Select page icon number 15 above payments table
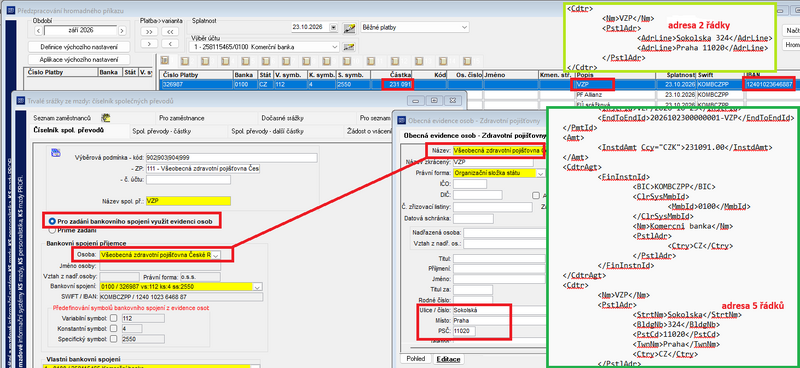The height and width of the screenshot is (368, 800). (x=466, y=61)
